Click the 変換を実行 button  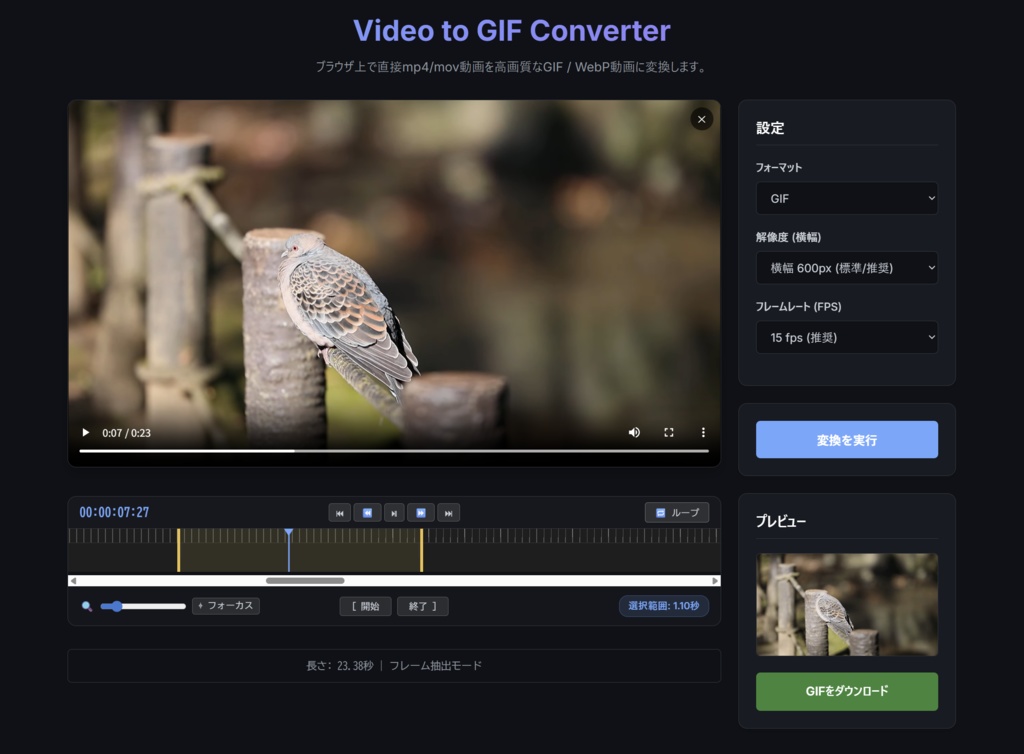point(846,439)
